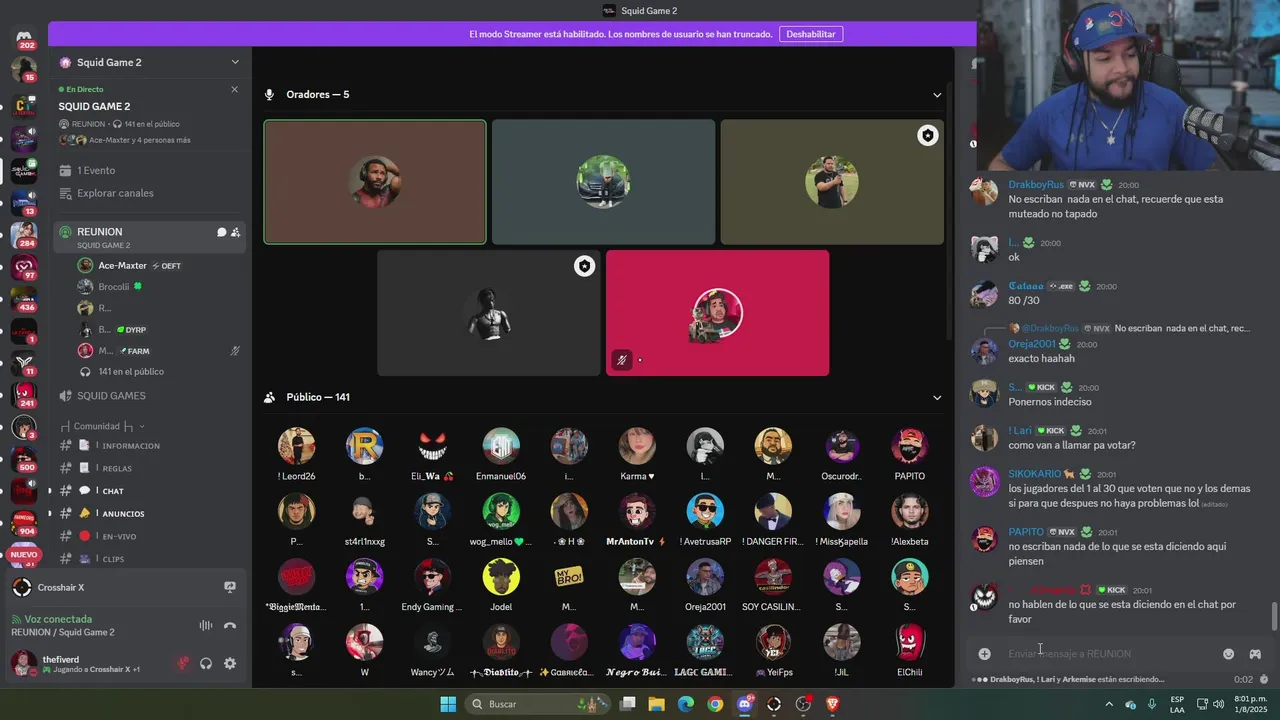The height and width of the screenshot is (720, 1280).
Task: Open Brave browser from the taskbar
Action: [832, 704]
